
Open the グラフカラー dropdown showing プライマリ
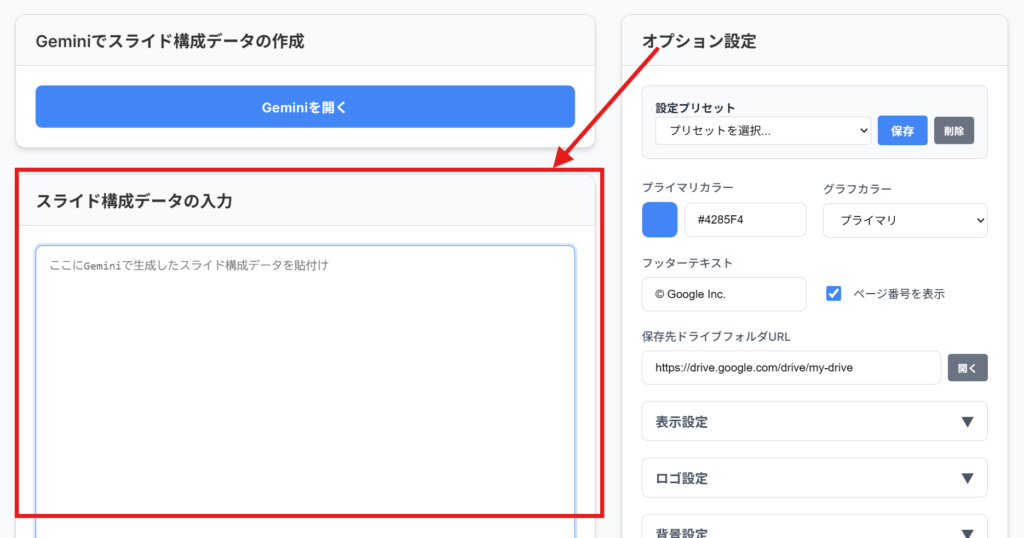[904, 221]
